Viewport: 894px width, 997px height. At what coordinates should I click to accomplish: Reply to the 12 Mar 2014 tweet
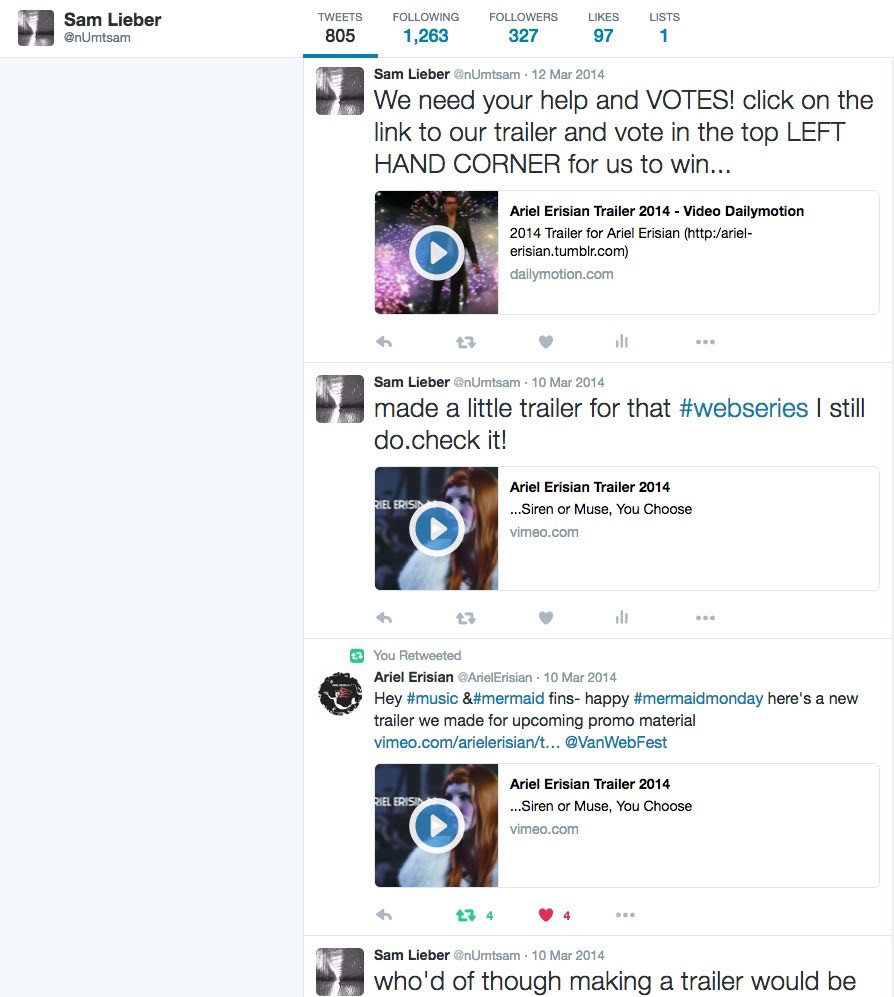tap(384, 342)
